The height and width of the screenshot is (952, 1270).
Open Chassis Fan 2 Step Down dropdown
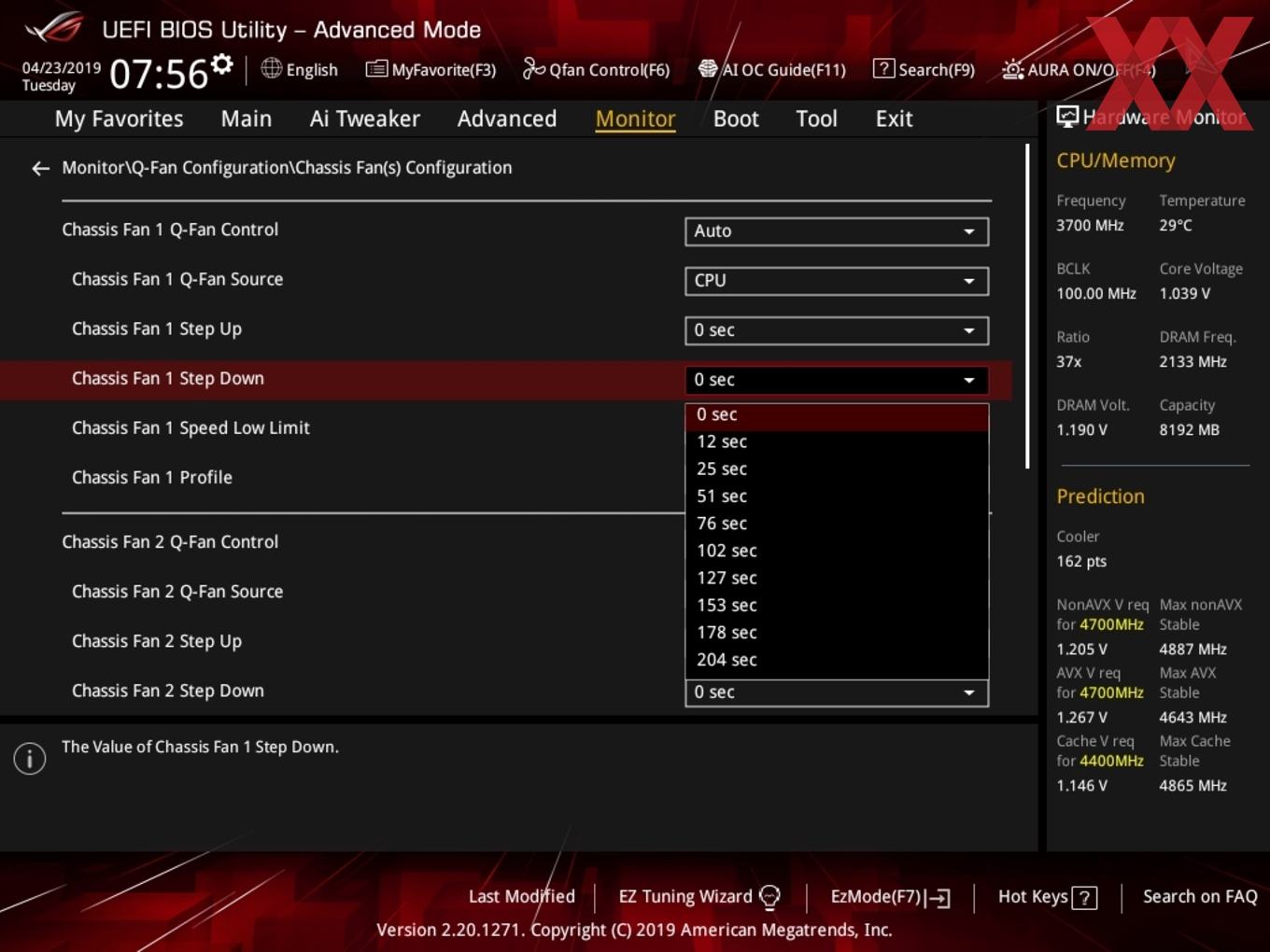click(x=837, y=693)
